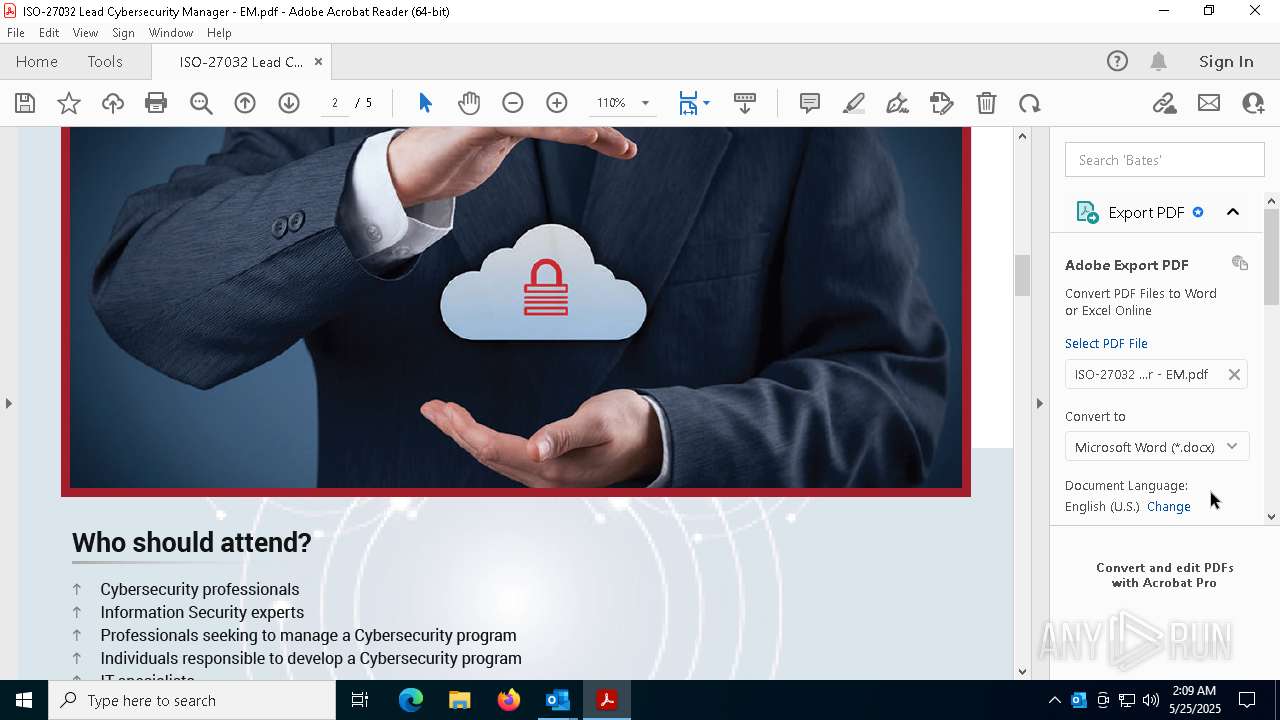This screenshot has height=720, width=1280.
Task: Open the zoom level dropdown
Action: (645, 103)
